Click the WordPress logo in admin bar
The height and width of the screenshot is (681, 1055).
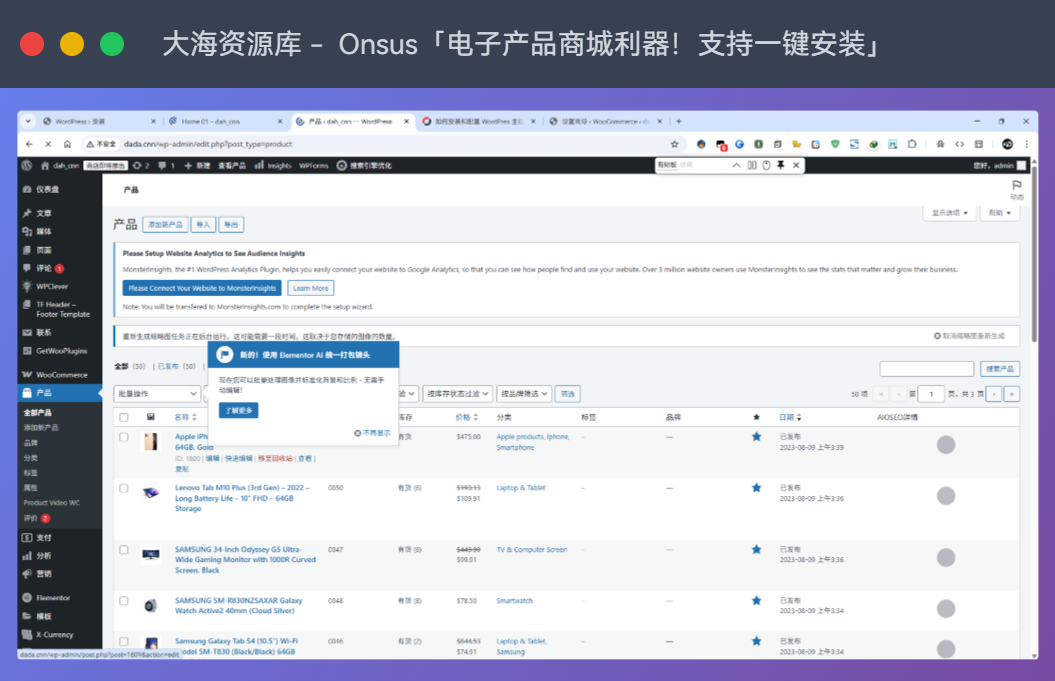point(28,165)
